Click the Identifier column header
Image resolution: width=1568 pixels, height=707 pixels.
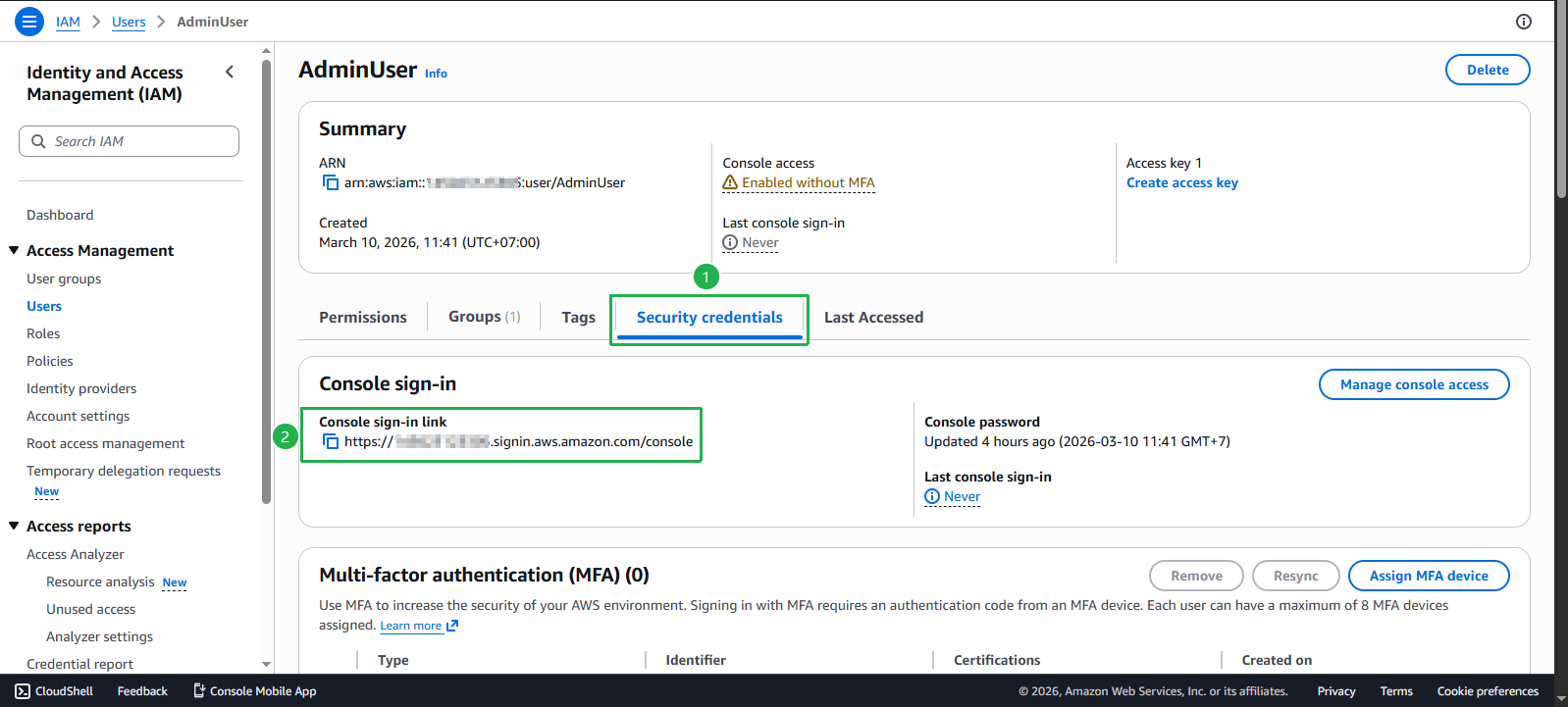[696, 660]
